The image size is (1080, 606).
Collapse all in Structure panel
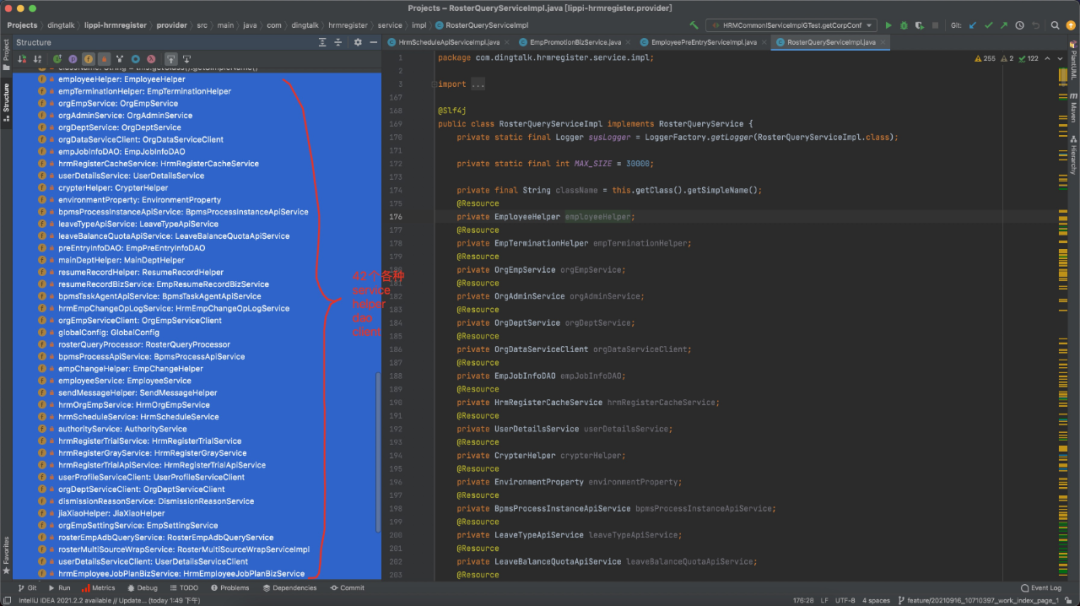click(338, 43)
